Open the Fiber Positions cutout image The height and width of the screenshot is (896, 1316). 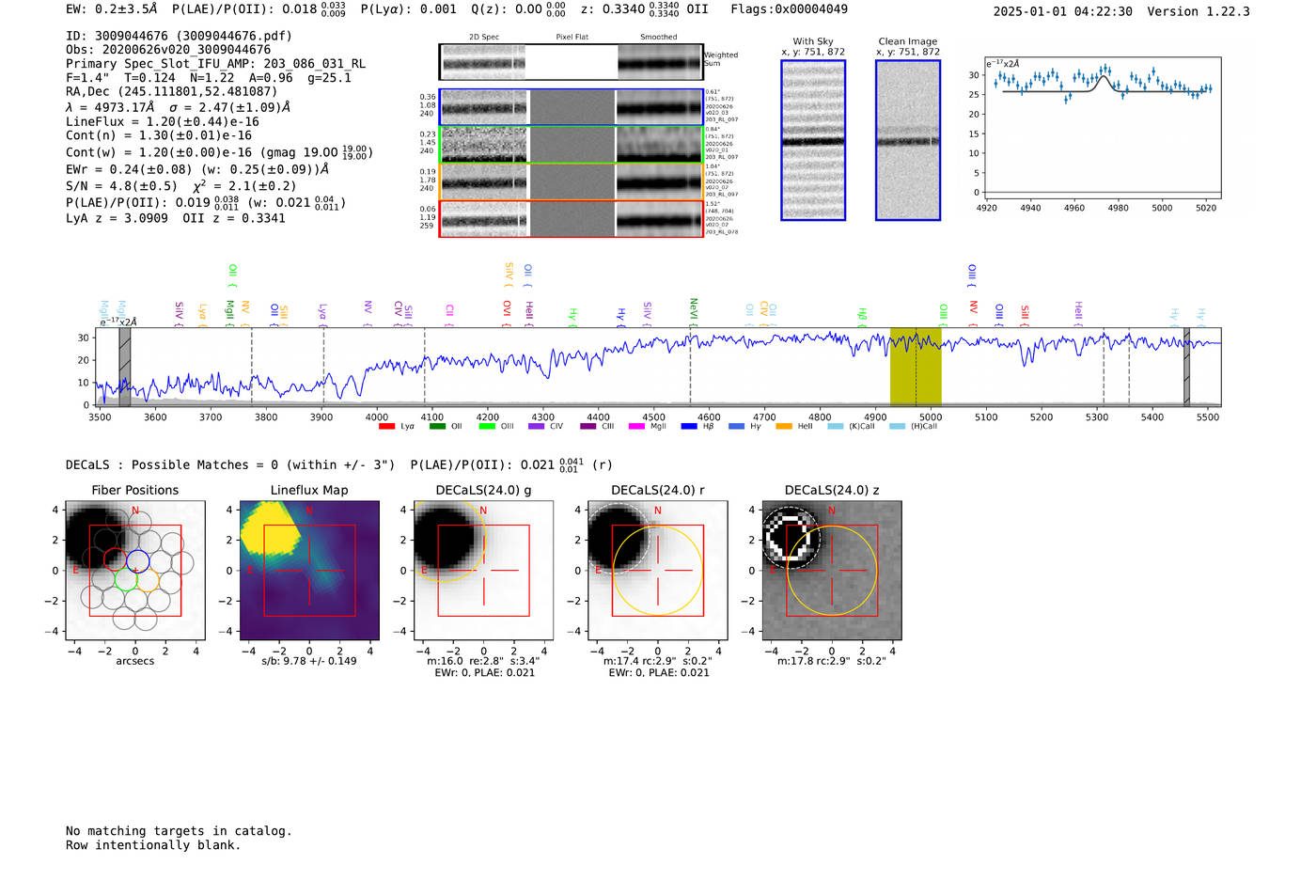click(135, 571)
